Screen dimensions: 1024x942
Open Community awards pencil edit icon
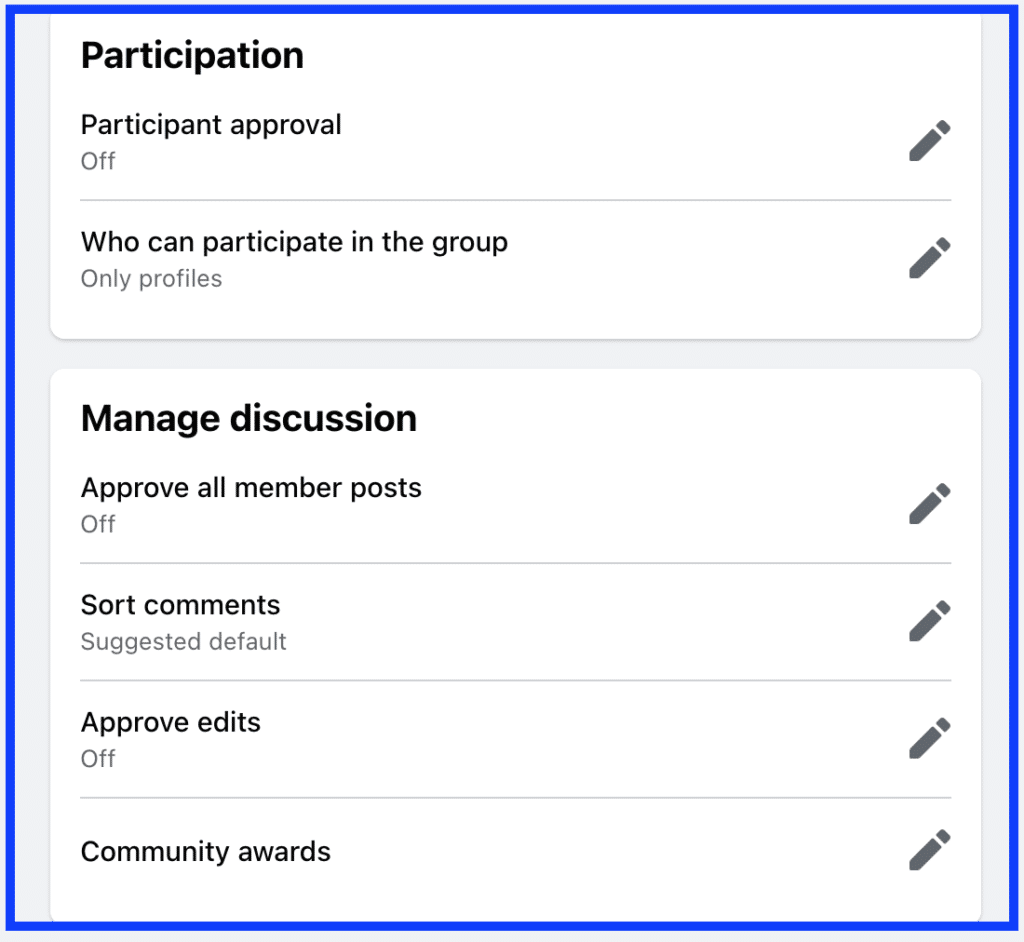(930, 850)
